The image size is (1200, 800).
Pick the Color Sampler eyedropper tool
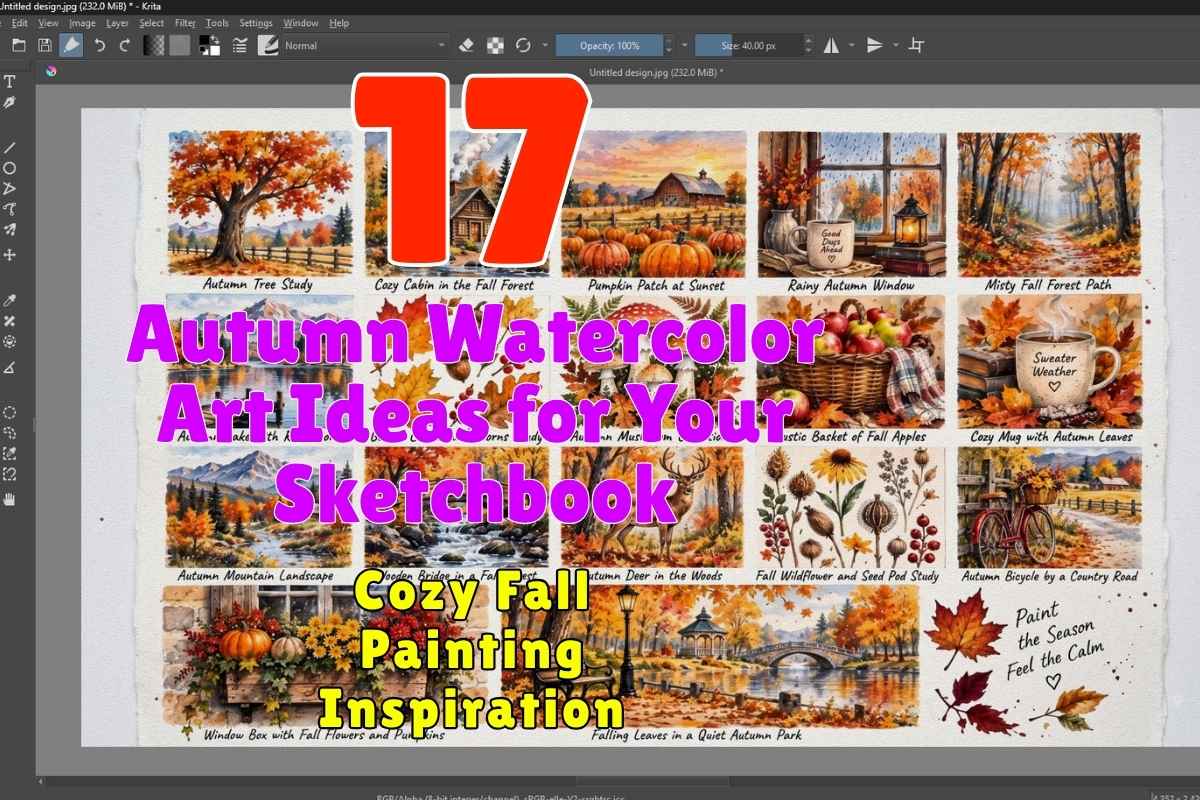click(10, 300)
